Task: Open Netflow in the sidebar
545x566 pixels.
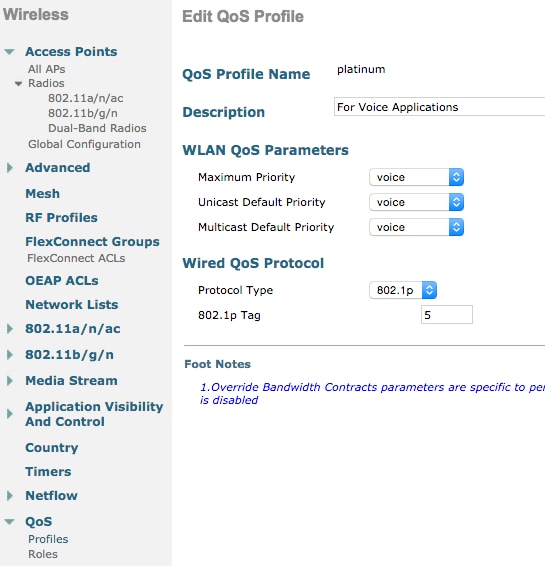Action: click(x=51, y=496)
